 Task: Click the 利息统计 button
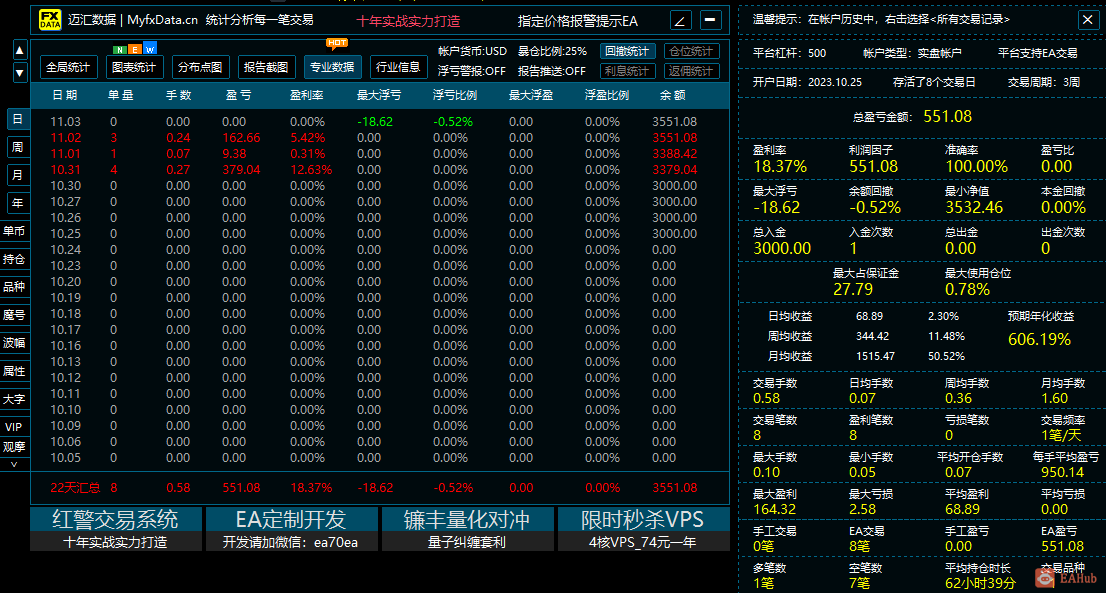pyautogui.click(x=627, y=71)
